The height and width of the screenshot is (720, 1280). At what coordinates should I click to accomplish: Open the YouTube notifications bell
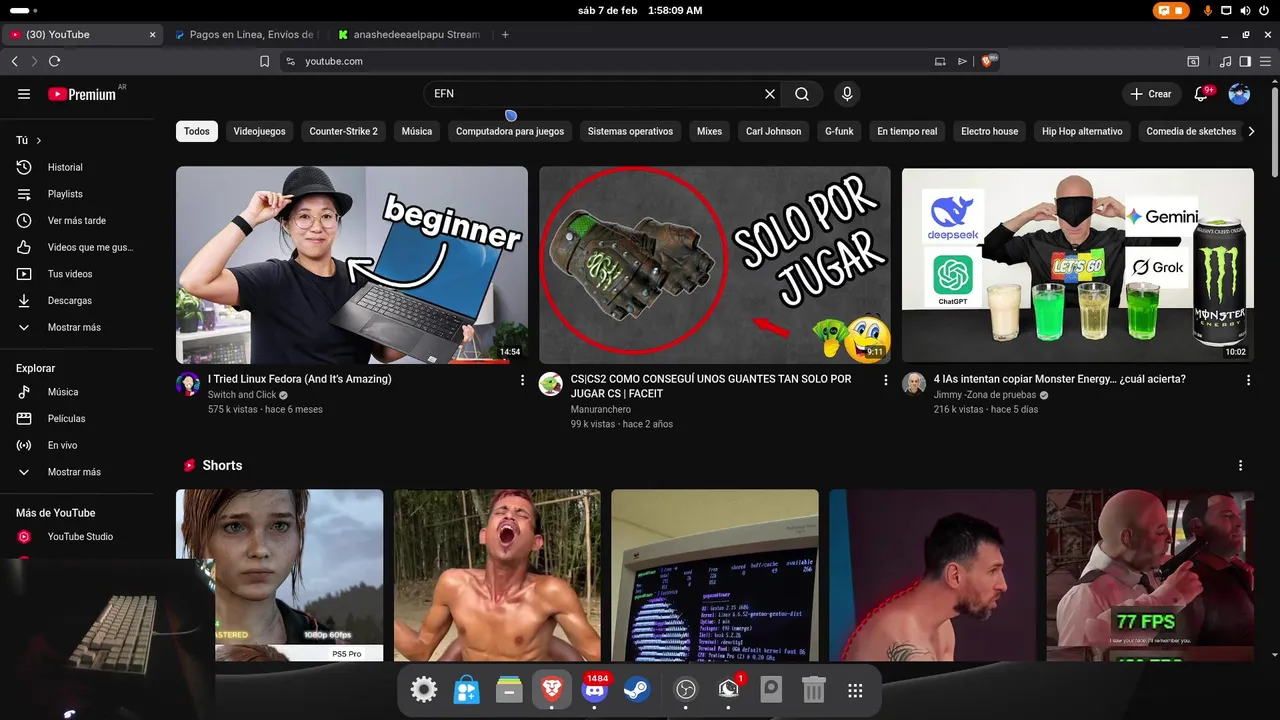tap(1201, 94)
